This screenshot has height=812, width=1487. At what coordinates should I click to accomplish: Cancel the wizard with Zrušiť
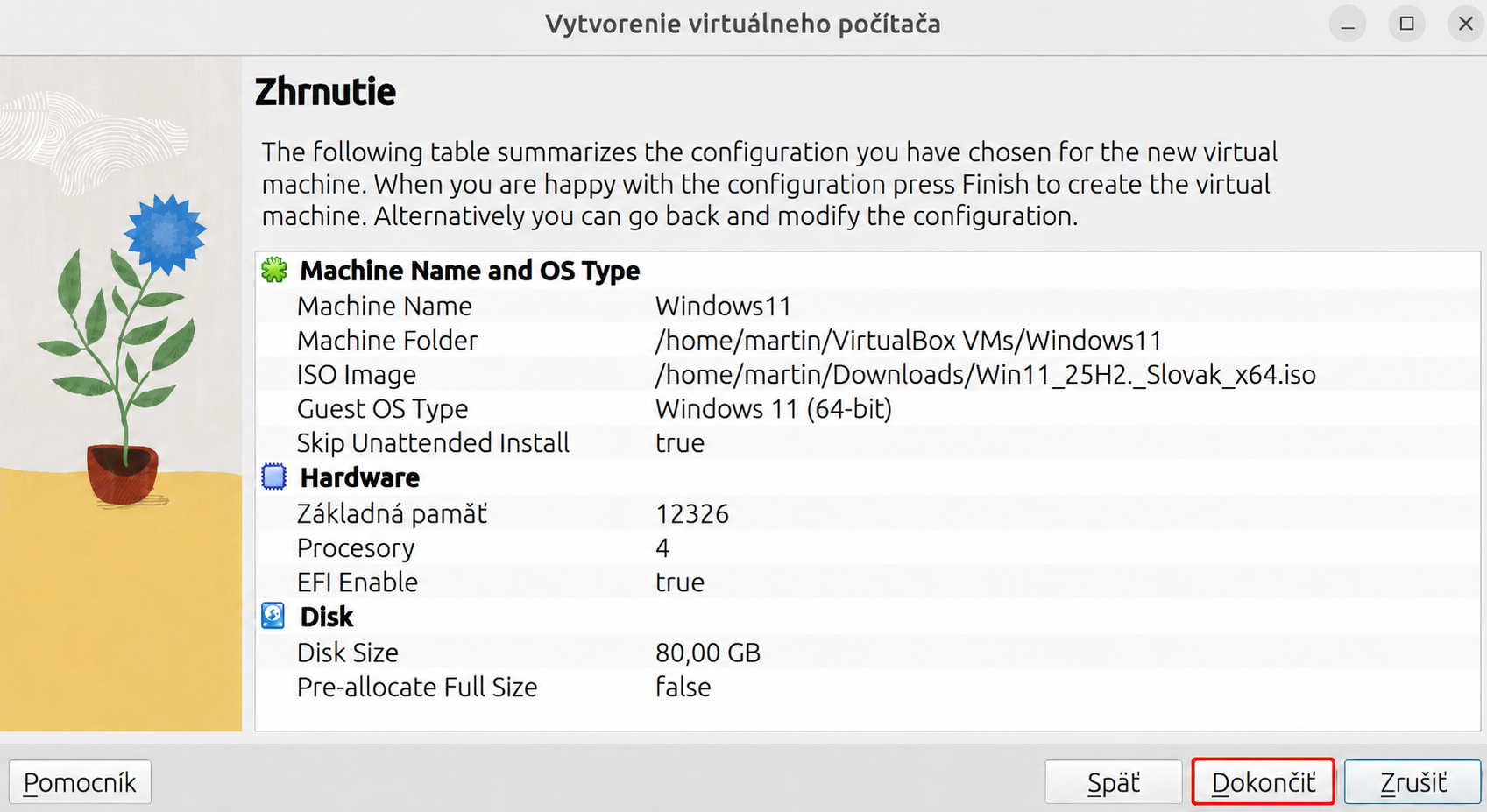point(1413,781)
